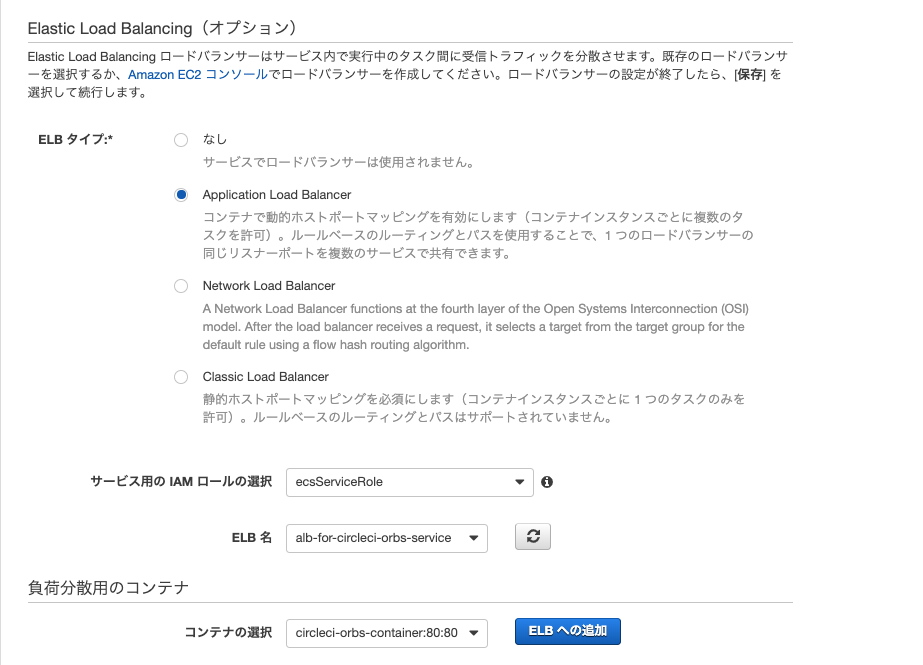Select the 'なし' ELB type radio button

(181, 140)
